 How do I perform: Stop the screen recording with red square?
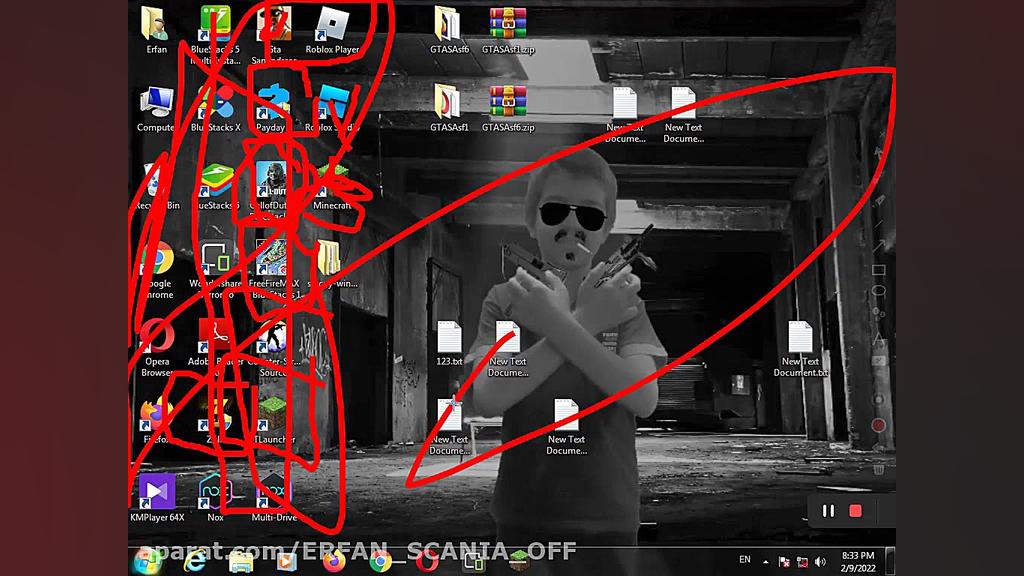pos(855,511)
